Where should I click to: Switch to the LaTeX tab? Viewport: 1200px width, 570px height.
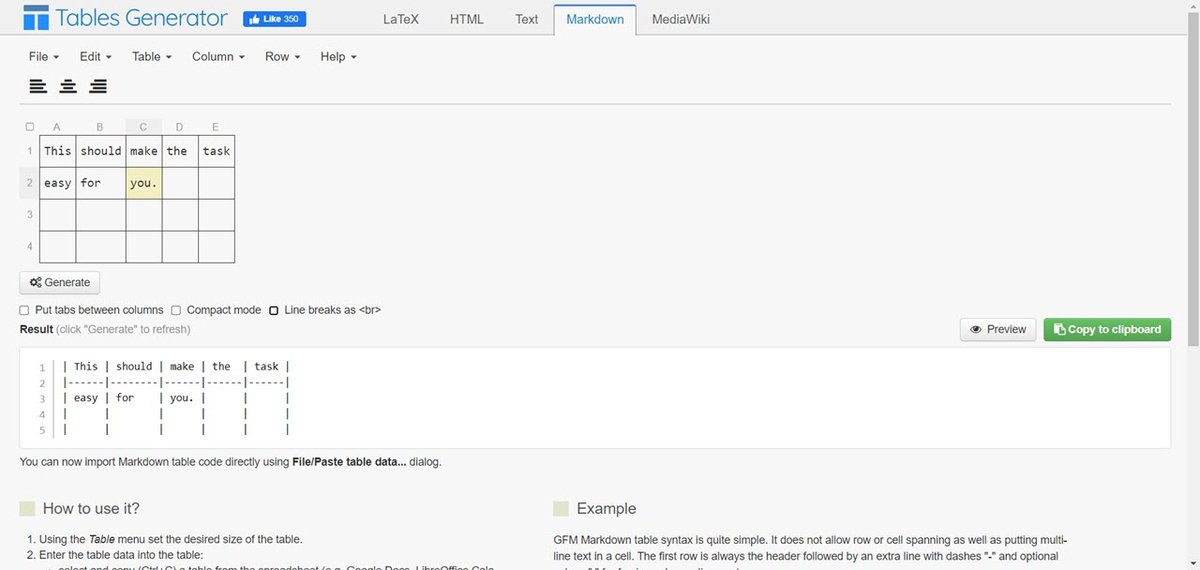(x=402, y=19)
